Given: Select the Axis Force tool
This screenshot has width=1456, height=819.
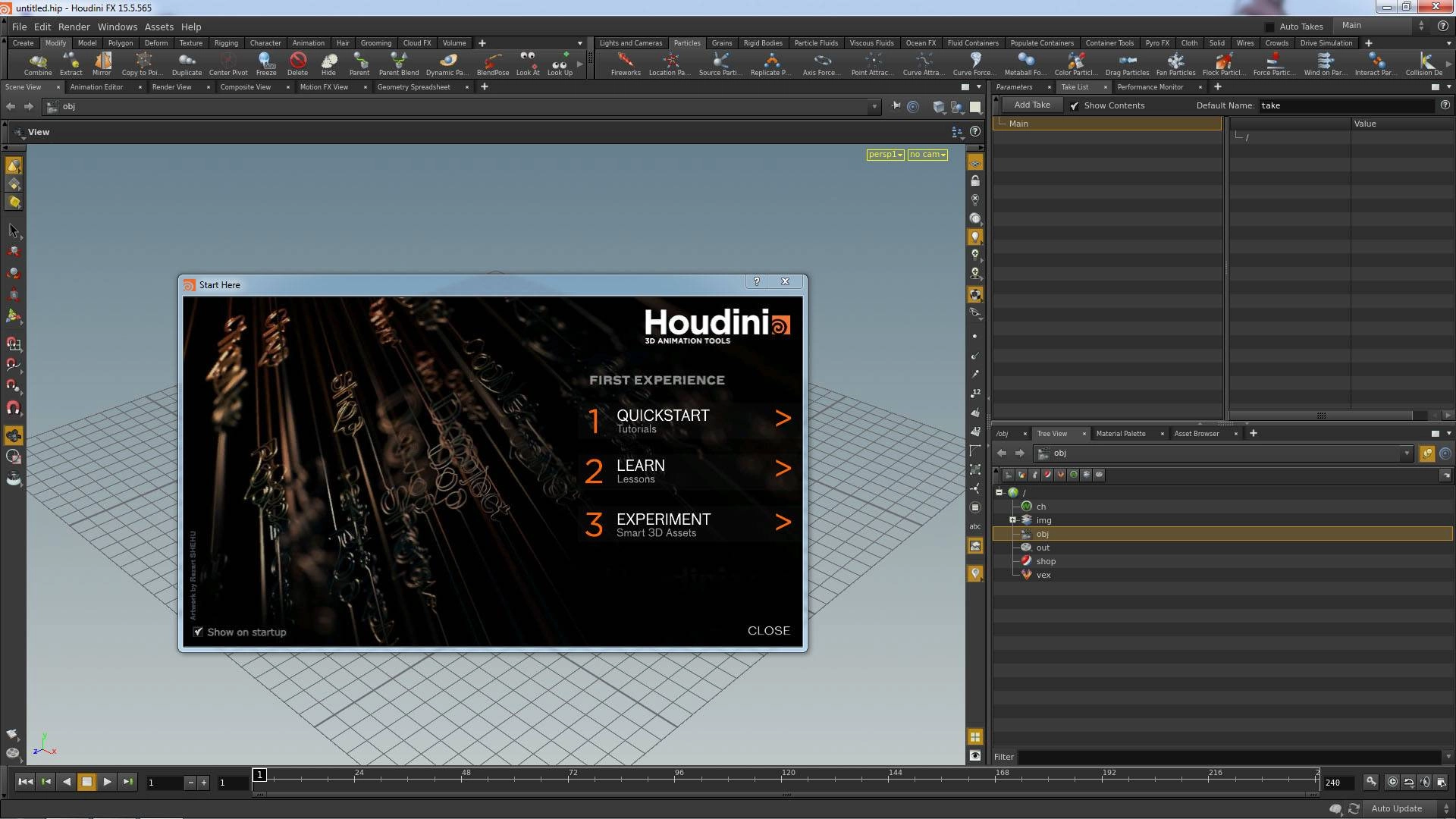Looking at the screenshot, I should point(822,64).
